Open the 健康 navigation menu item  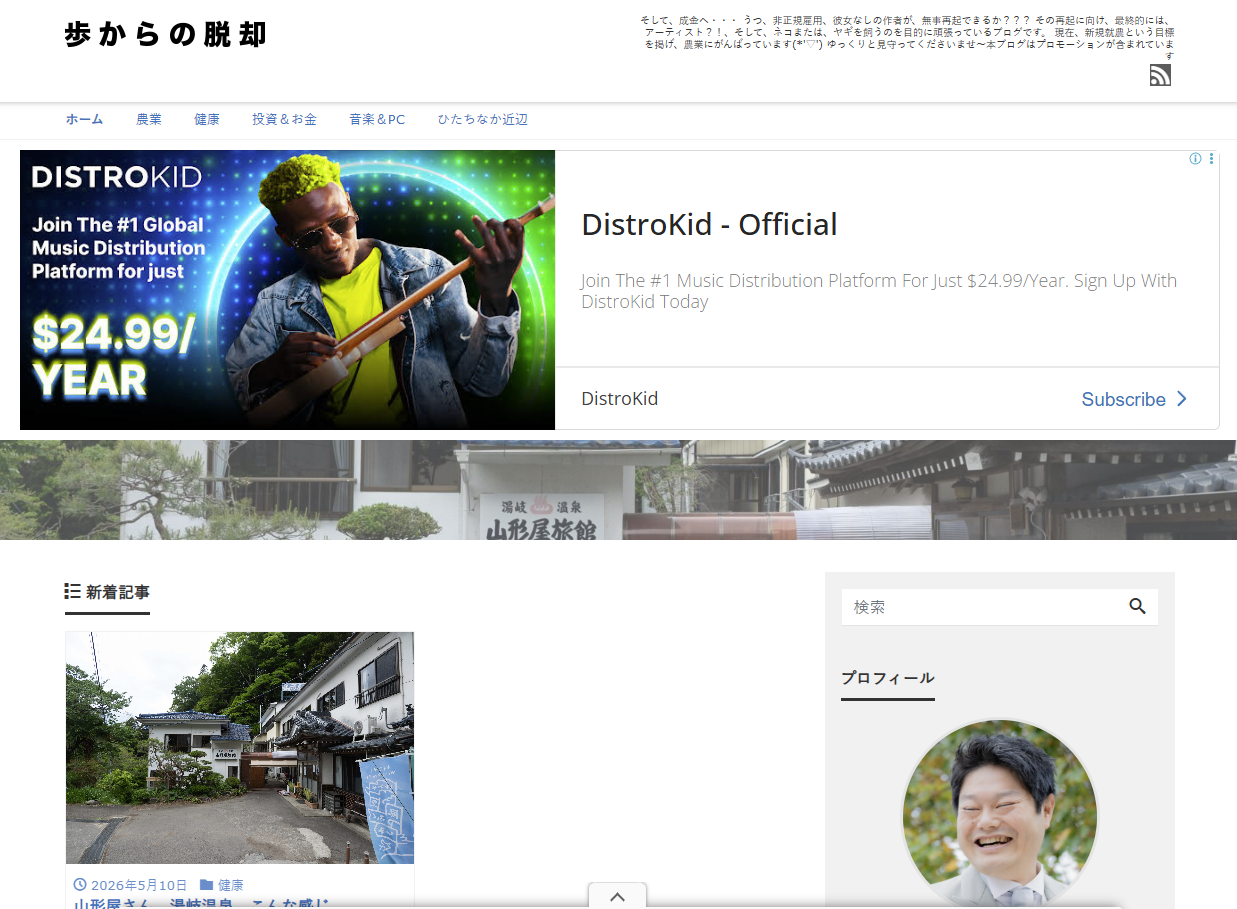[x=207, y=119]
